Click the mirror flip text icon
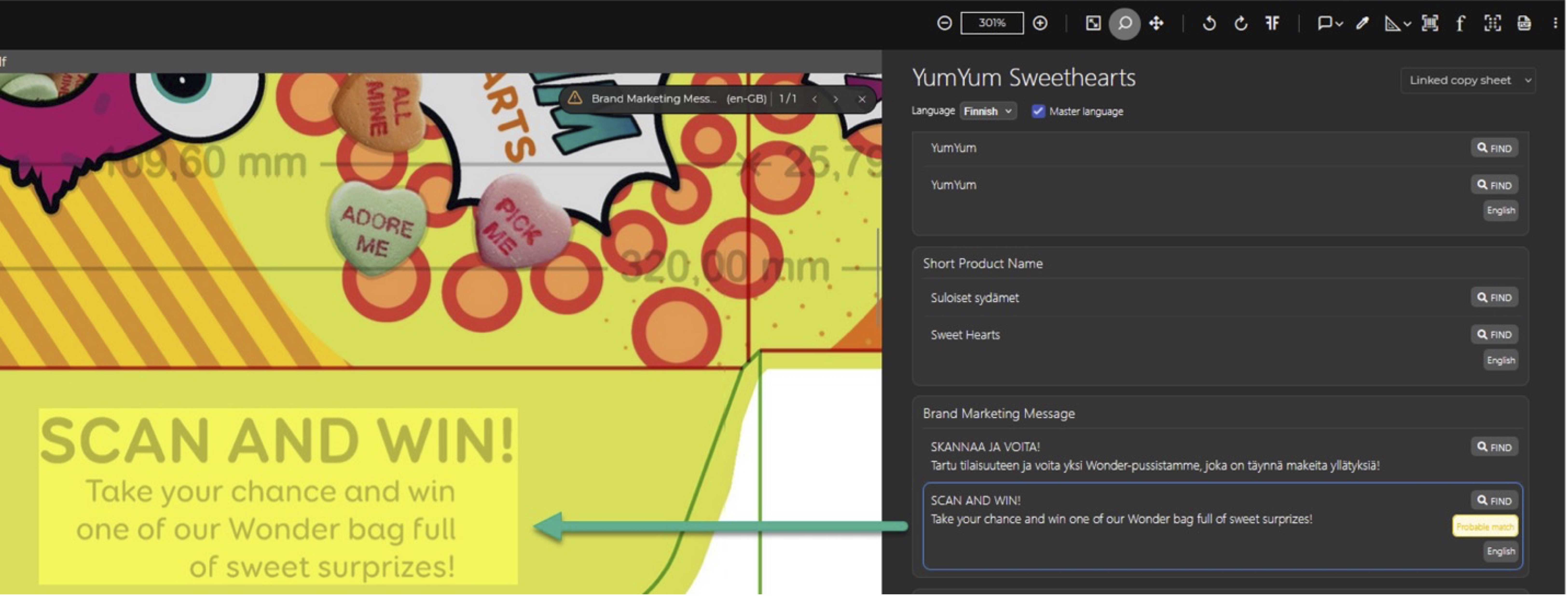 1272,23
